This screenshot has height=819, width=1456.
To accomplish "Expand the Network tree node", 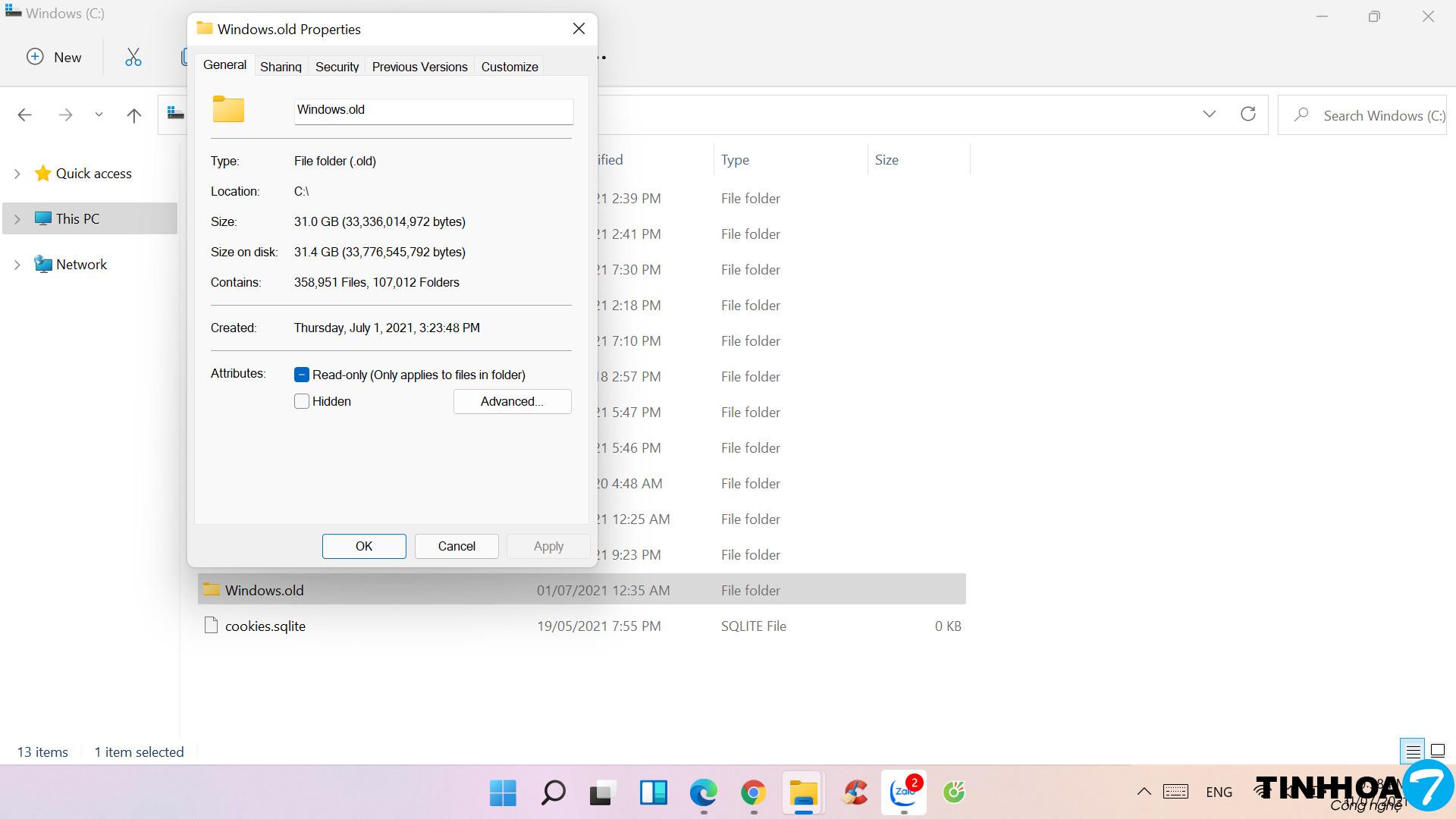I will 17,265.
